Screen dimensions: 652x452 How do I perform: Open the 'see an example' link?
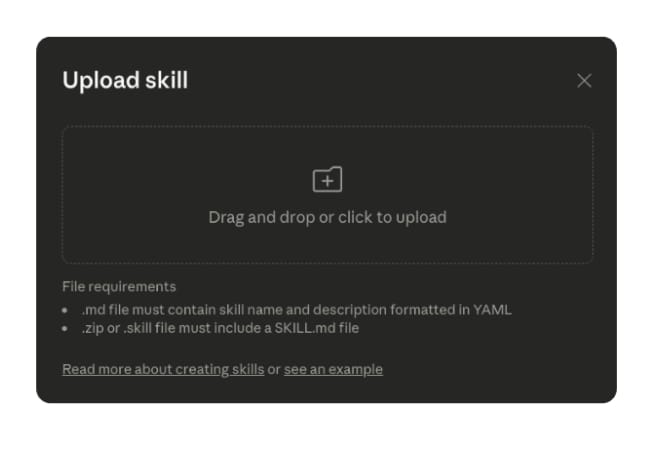click(333, 369)
